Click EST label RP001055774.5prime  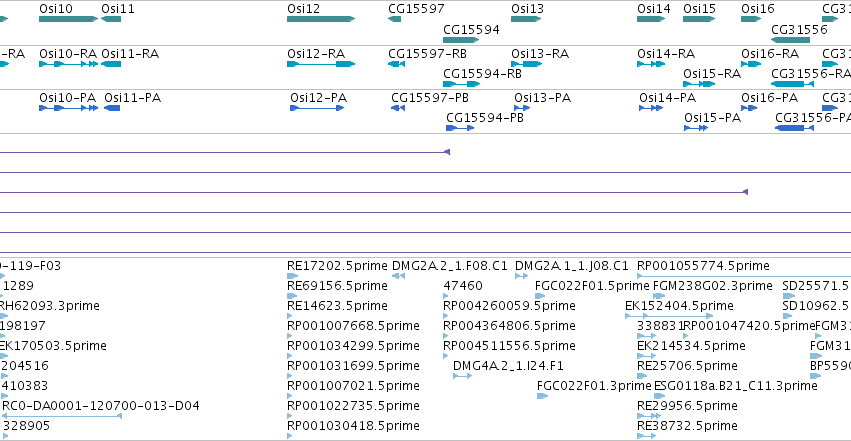703,266
